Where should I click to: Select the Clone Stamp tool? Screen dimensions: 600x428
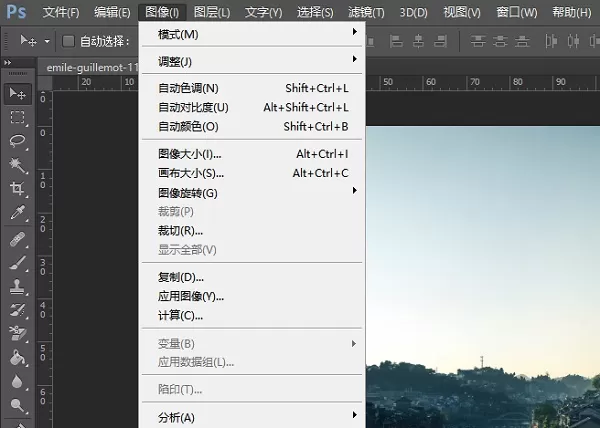(x=18, y=286)
